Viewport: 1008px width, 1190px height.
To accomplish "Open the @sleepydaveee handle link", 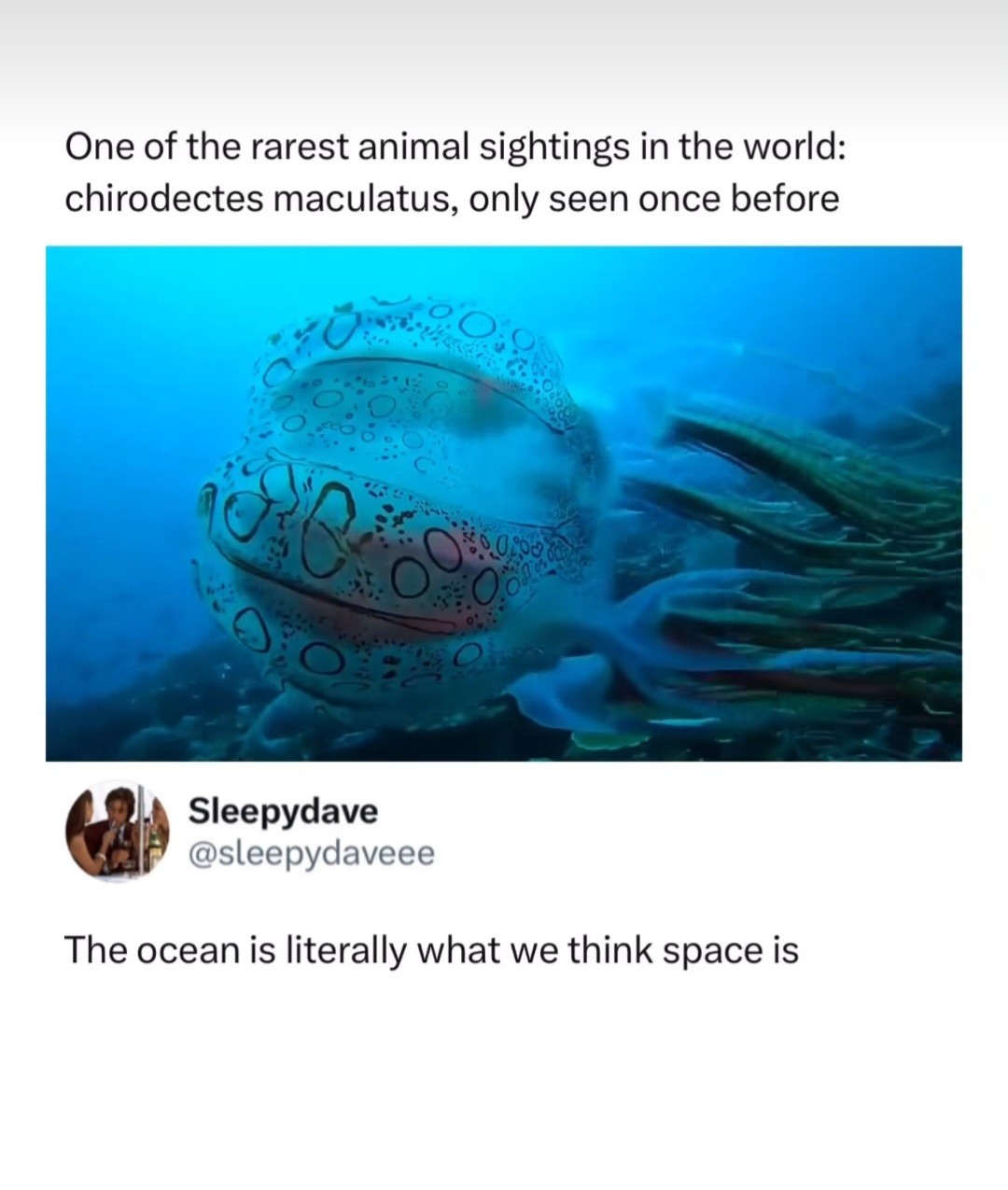I will click(x=312, y=853).
